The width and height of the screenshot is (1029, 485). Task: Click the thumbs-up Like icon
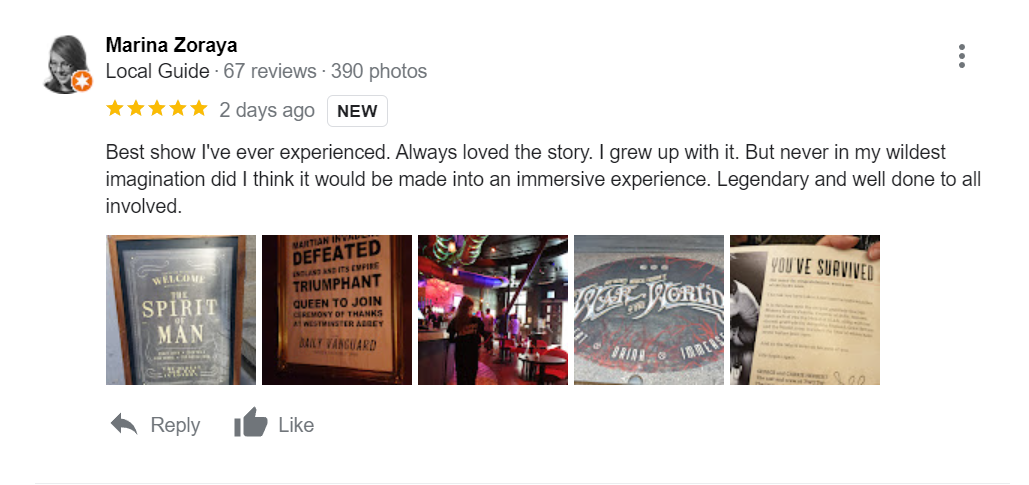(x=250, y=424)
